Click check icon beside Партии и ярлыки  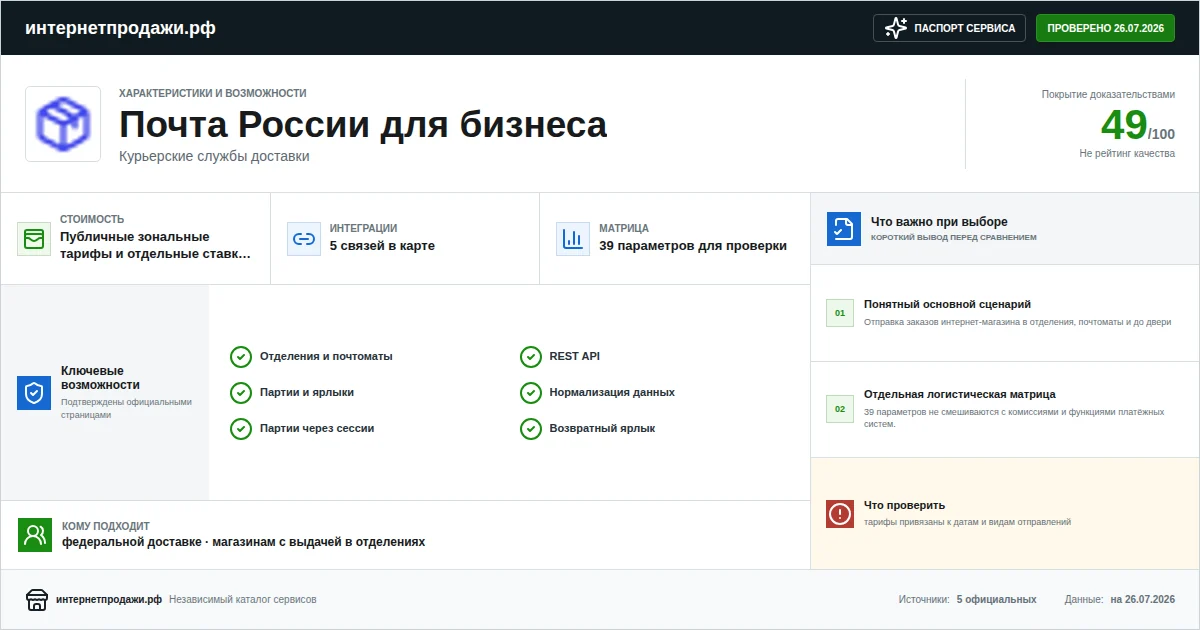pyautogui.click(x=241, y=393)
